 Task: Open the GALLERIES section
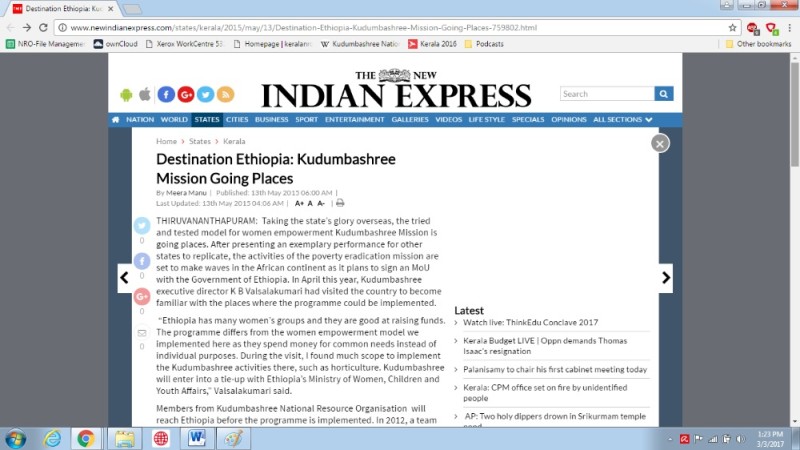tap(410, 119)
